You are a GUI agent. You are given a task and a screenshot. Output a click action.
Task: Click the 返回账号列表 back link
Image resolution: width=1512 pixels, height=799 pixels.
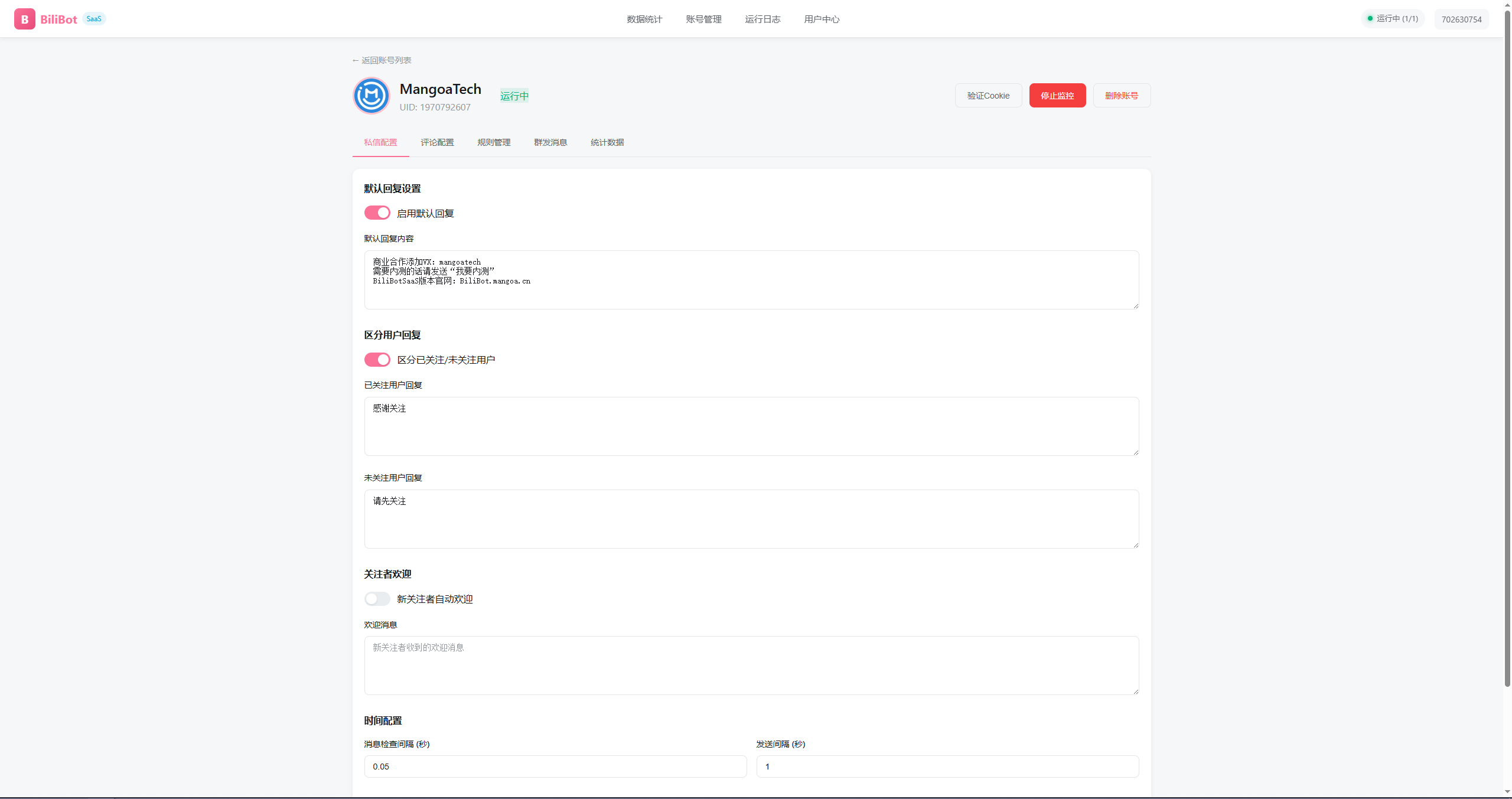382,60
